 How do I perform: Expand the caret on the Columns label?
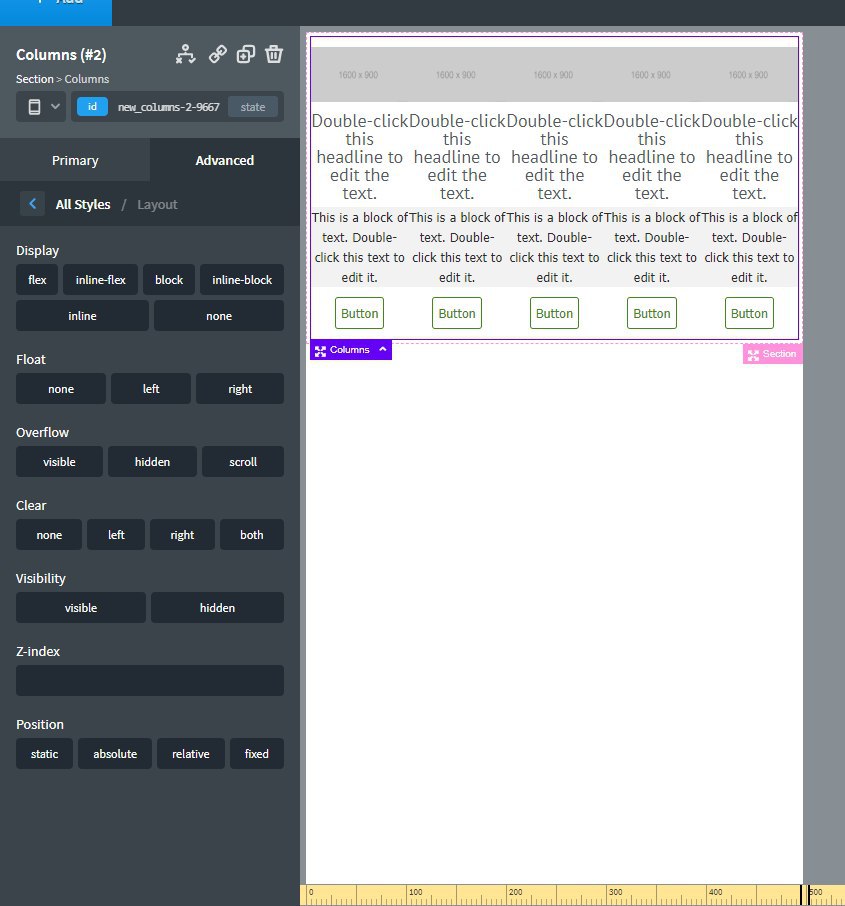[383, 349]
